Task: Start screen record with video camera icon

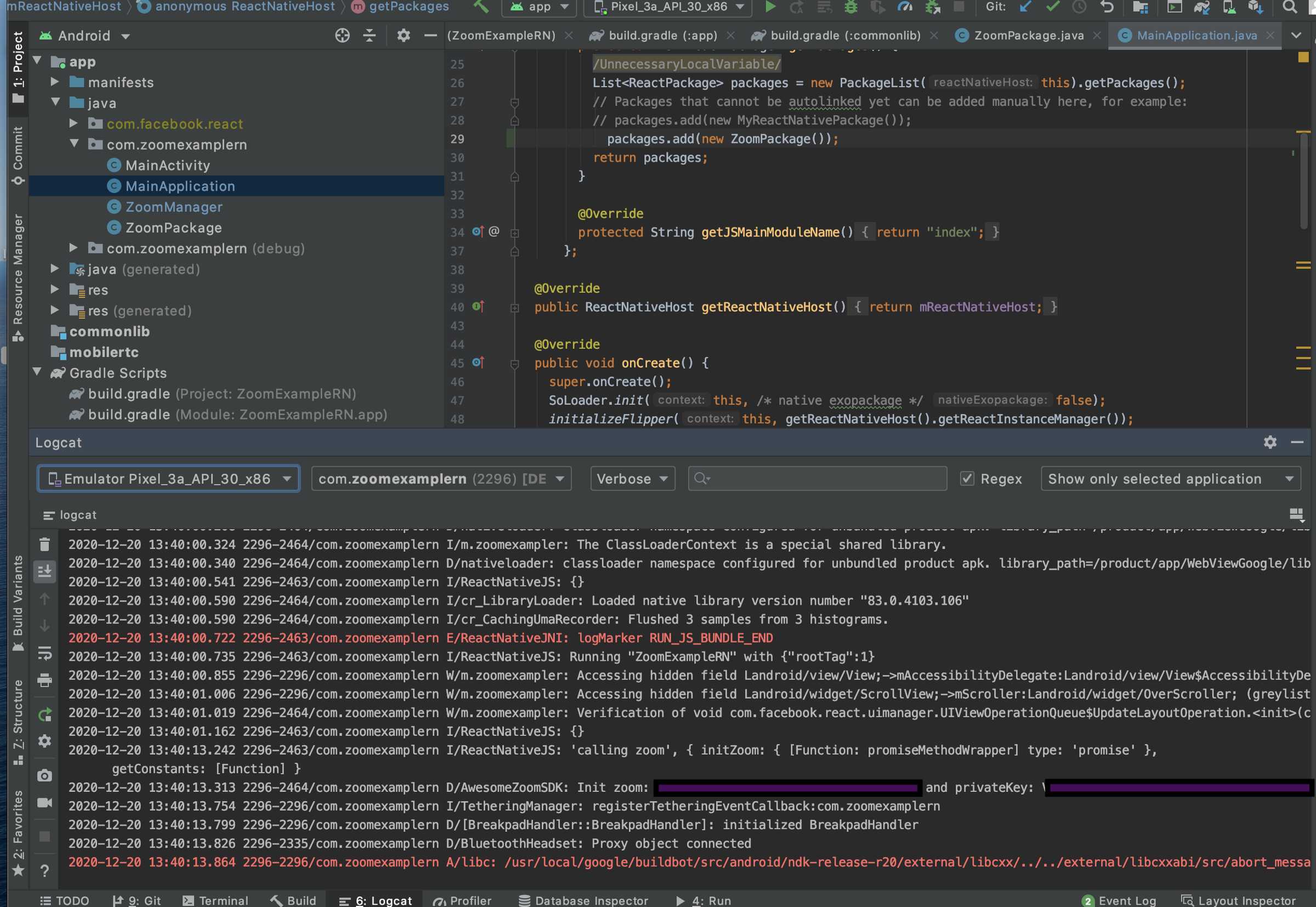Action: 45,802
